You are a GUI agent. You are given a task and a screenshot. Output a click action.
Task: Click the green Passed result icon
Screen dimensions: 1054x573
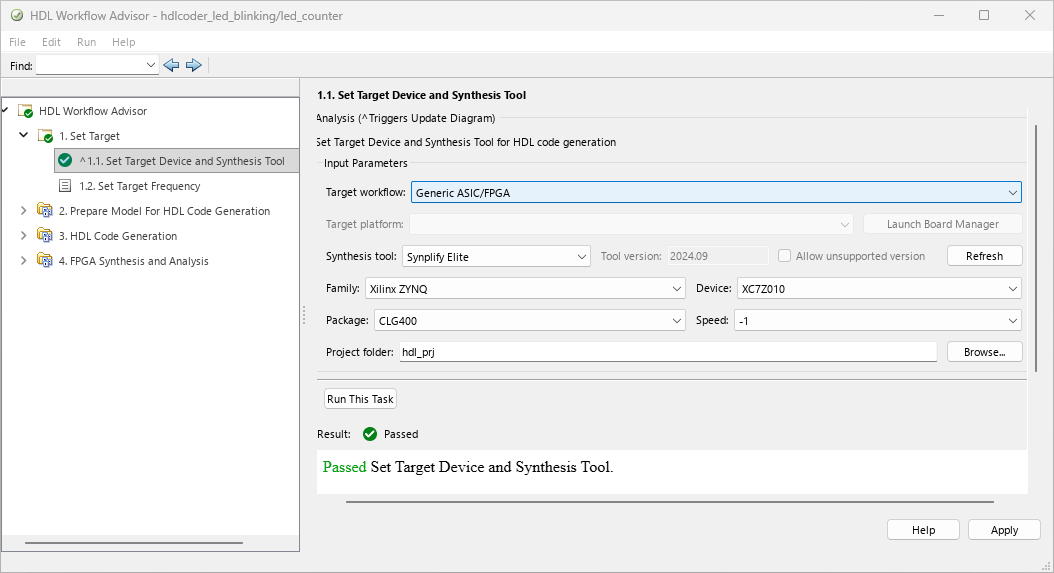370,434
